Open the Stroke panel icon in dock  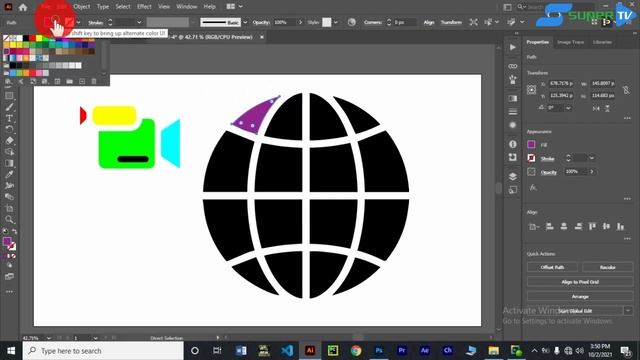513,112
